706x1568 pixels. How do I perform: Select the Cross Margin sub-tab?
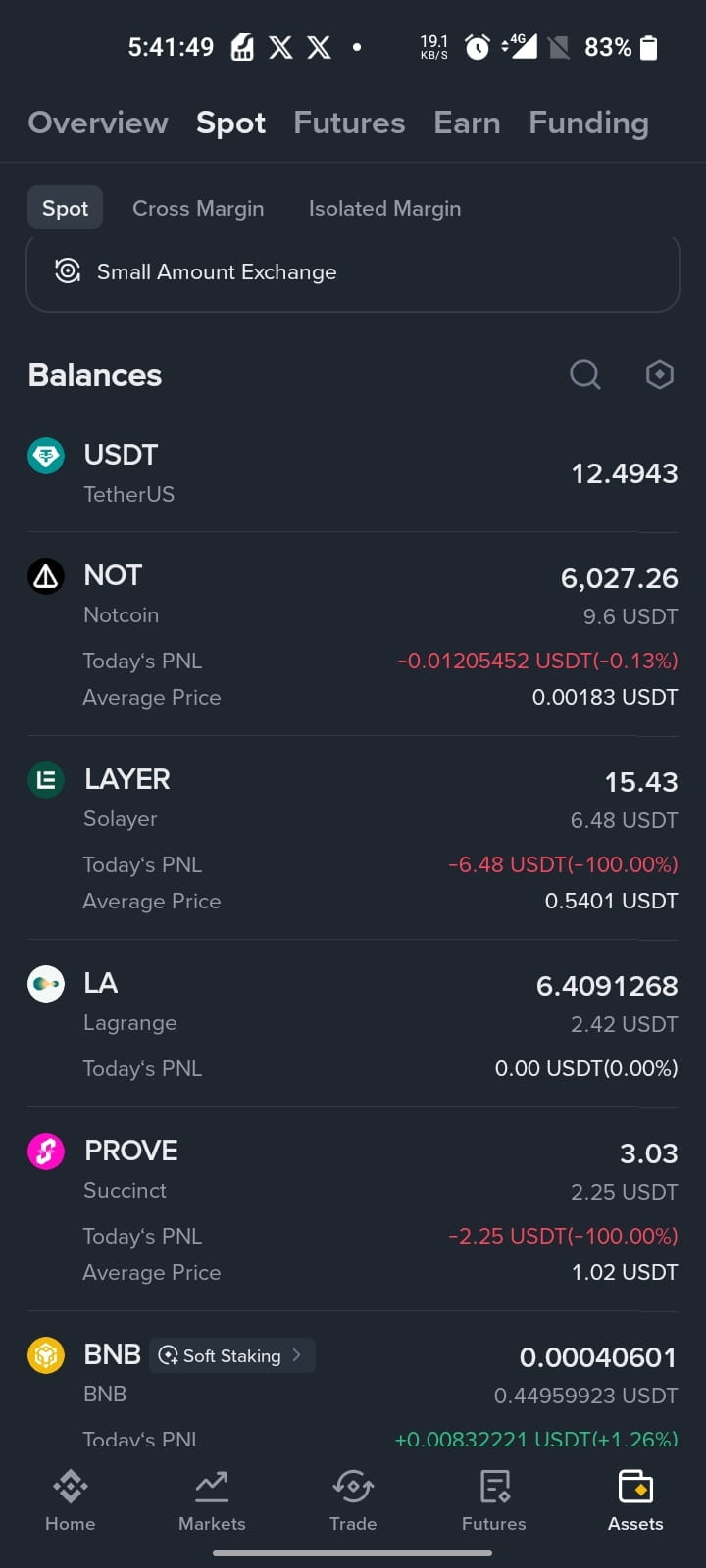click(x=198, y=208)
